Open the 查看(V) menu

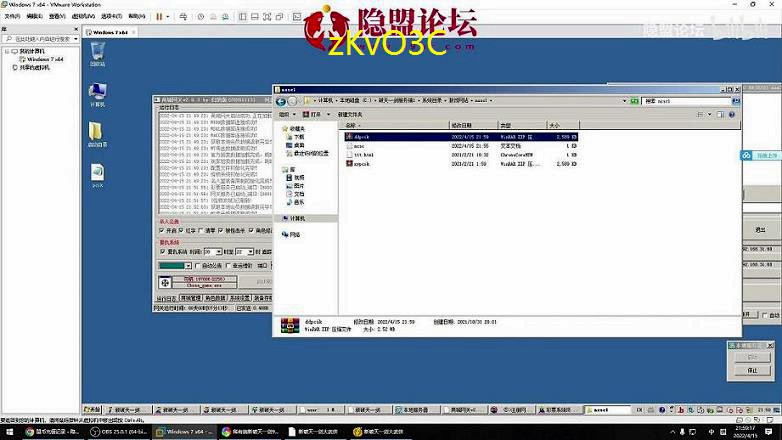click(57, 16)
